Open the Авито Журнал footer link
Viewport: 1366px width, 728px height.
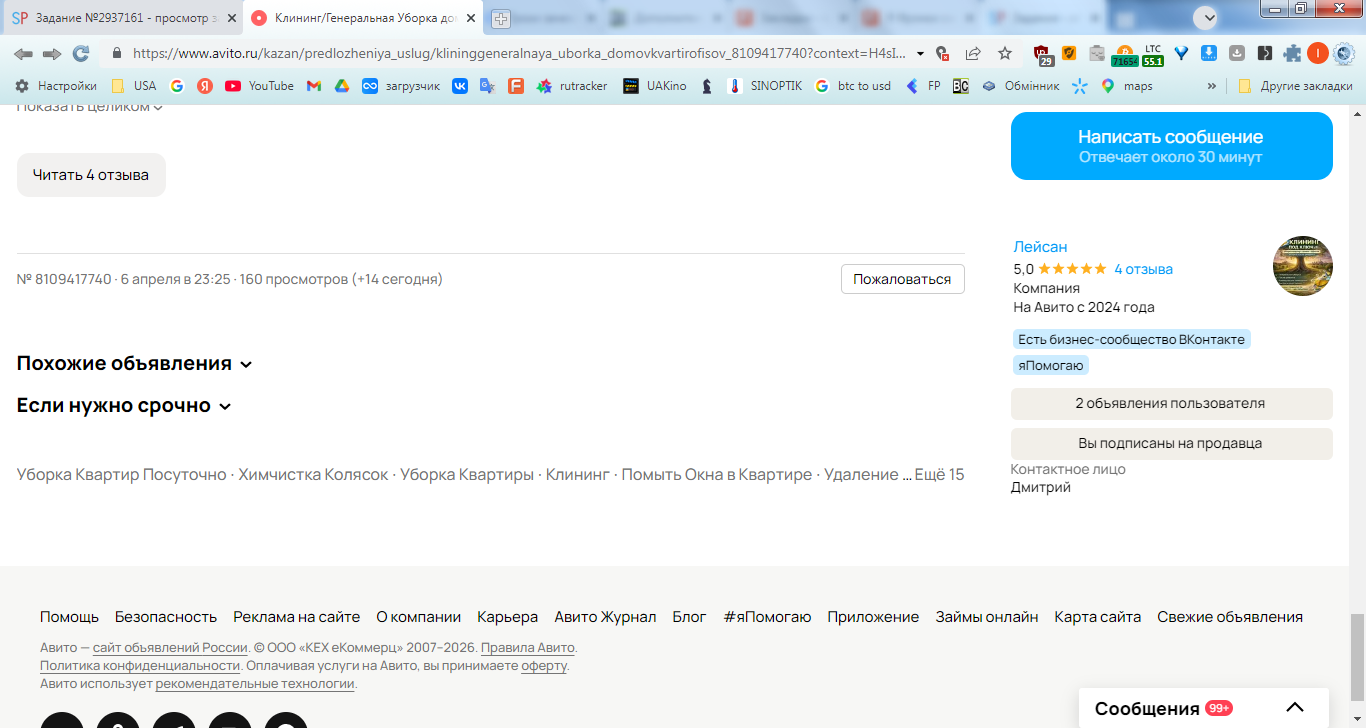click(x=605, y=617)
